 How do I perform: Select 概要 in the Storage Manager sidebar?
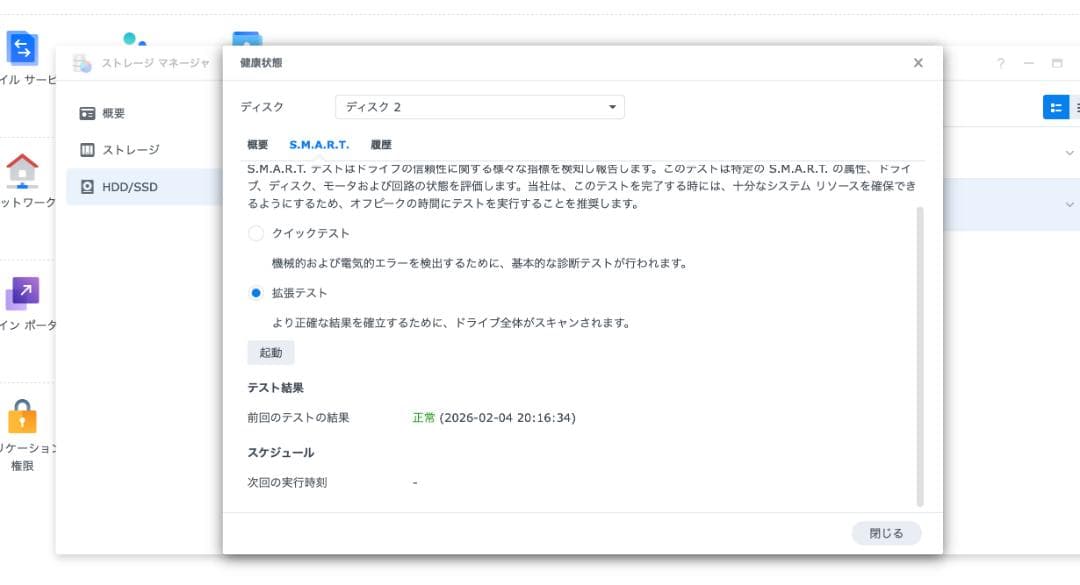coord(113,113)
